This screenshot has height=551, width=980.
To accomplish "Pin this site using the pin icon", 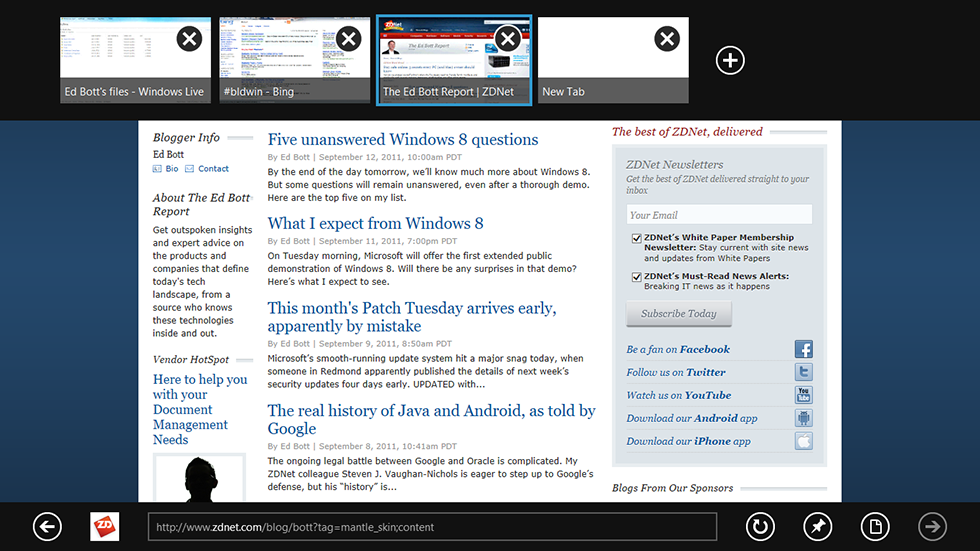I will [817, 527].
